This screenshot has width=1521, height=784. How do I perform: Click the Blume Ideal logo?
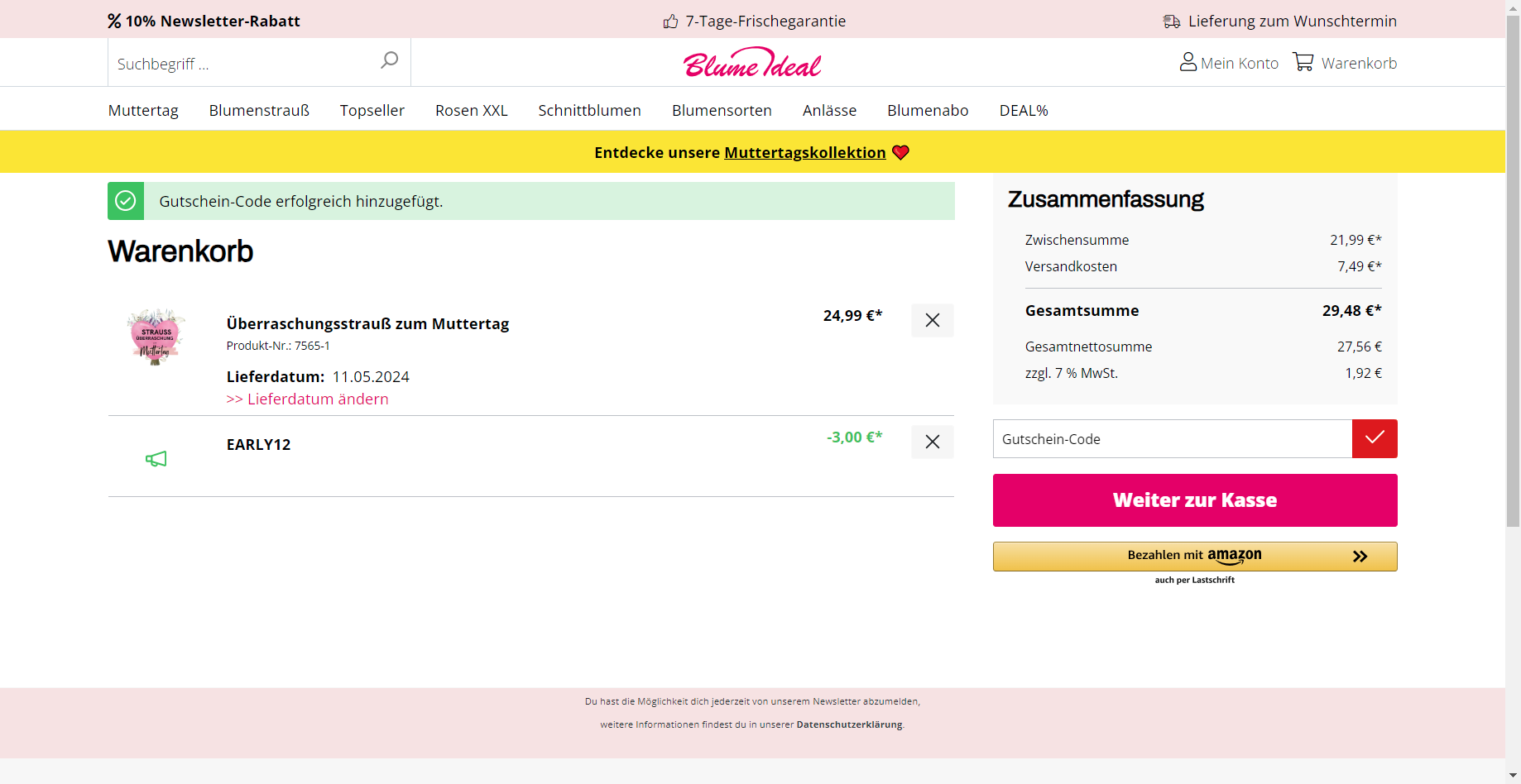[x=752, y=63]
